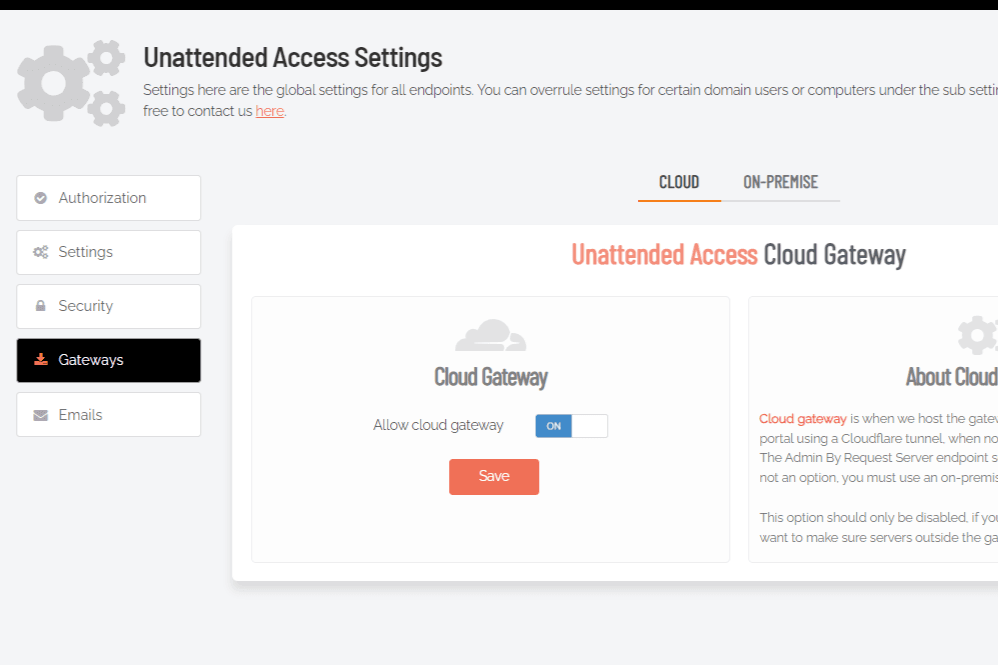Click the Emails envelope icon
This screenshot has width=998, height=665.
click(41, 416)
